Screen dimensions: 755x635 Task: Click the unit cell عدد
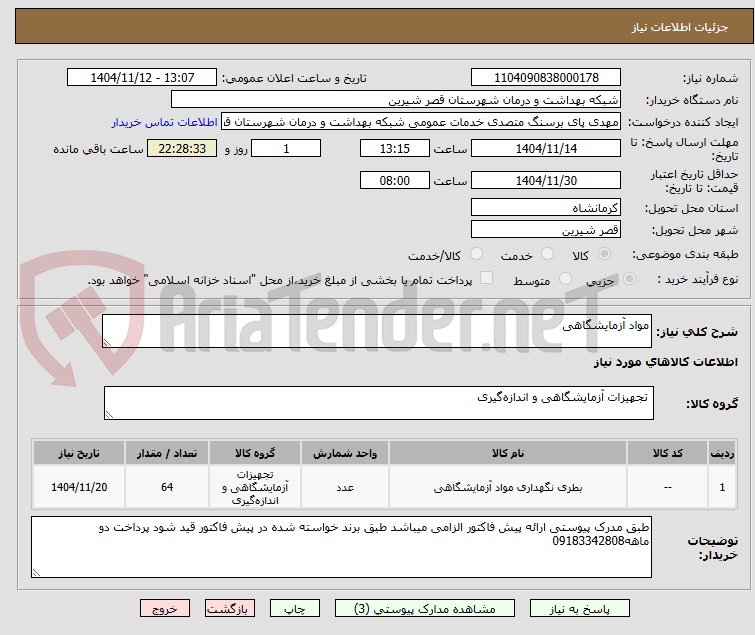(x=345, y=487)
